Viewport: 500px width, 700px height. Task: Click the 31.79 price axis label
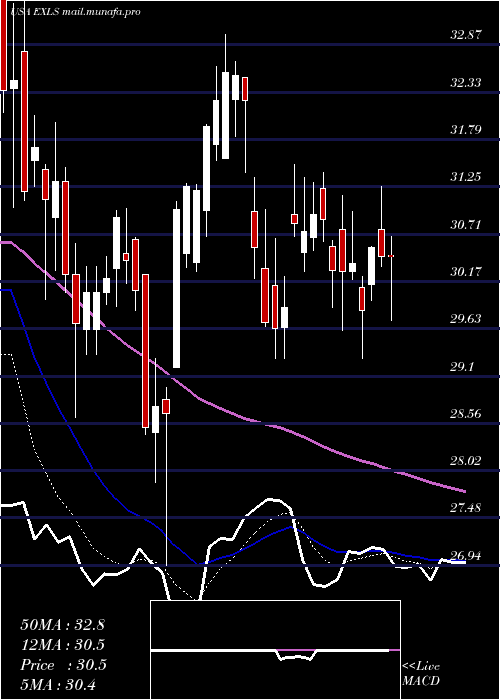[466, 130]
